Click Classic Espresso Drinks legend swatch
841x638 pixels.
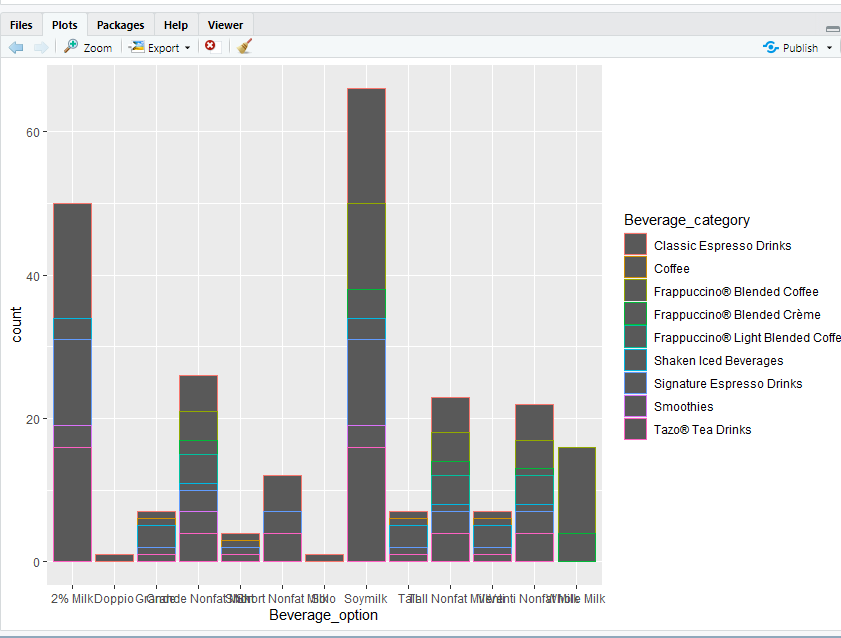[x=635, y=244]
